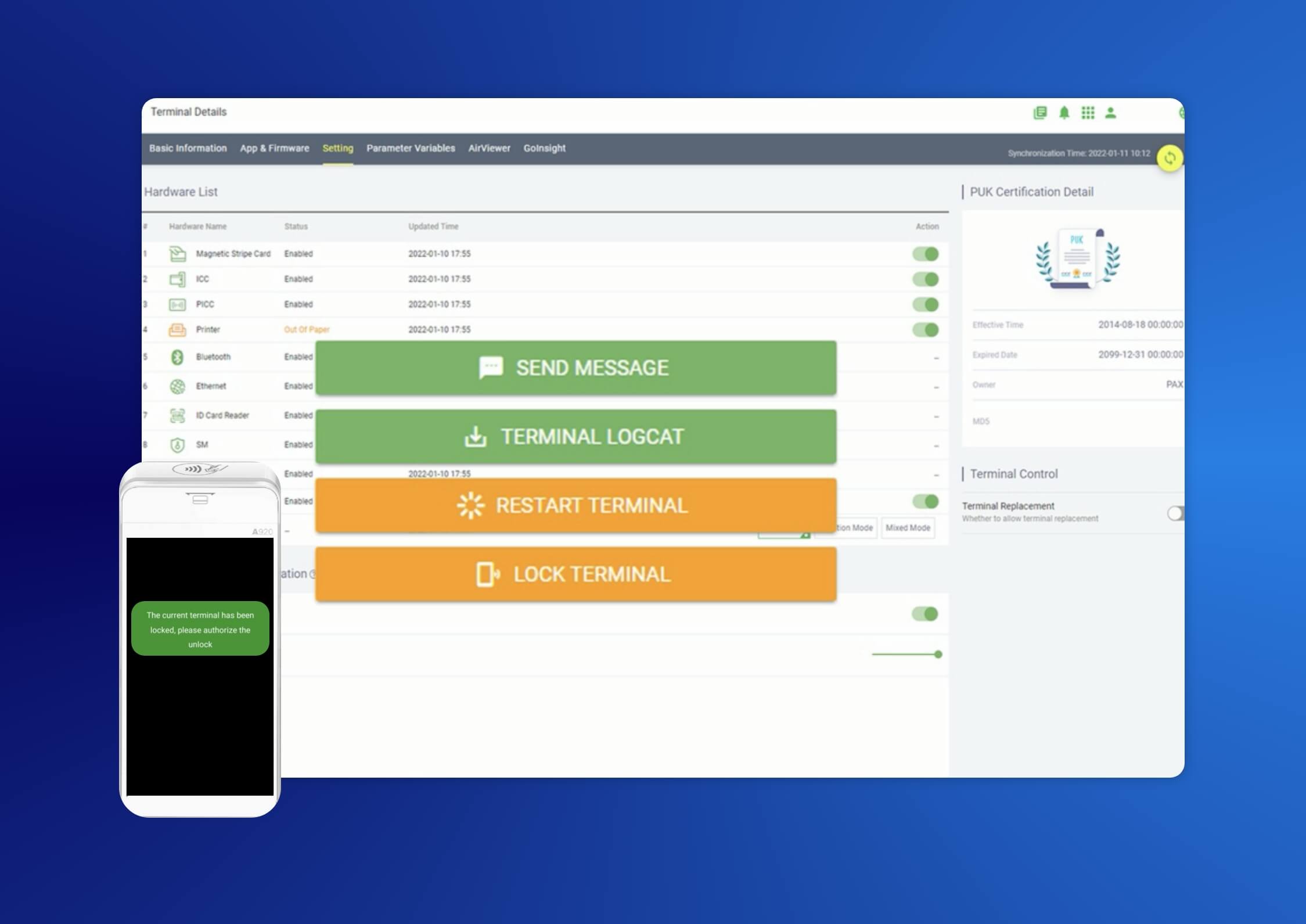Open the notifications bell icon
This screenshot has width=1306, height=924.
pyautogui.click(x=1064, y=113)
